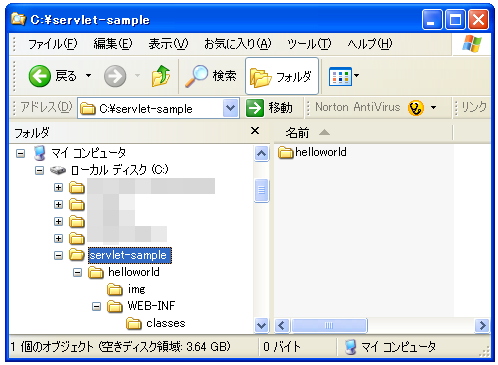The image size is (498, 365).
Task: Minimize the explorer window
Action: point(432,20)
